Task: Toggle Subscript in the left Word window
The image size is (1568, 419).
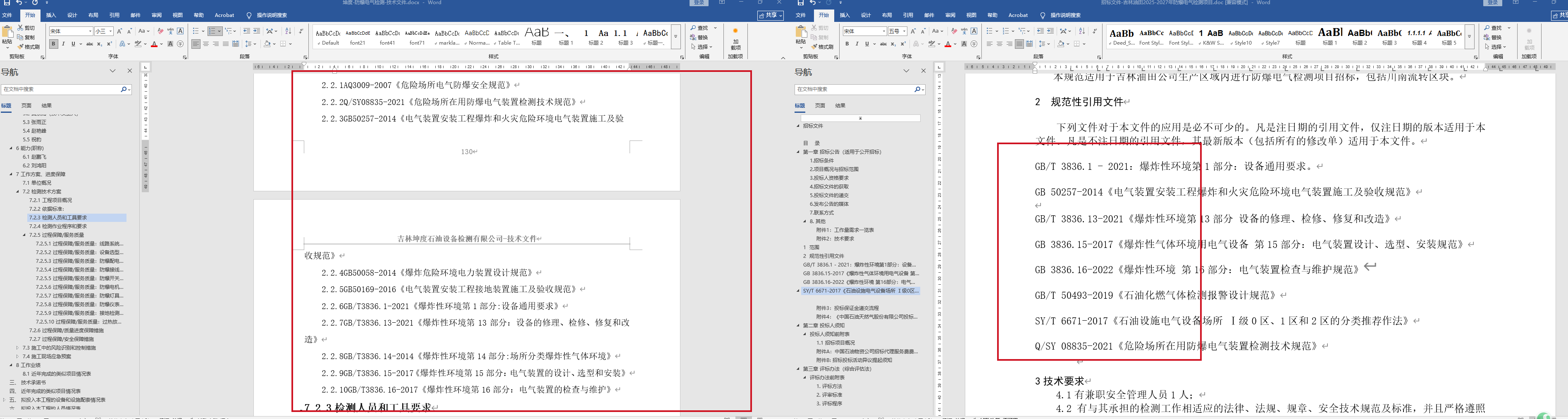Action: (100, 44)
